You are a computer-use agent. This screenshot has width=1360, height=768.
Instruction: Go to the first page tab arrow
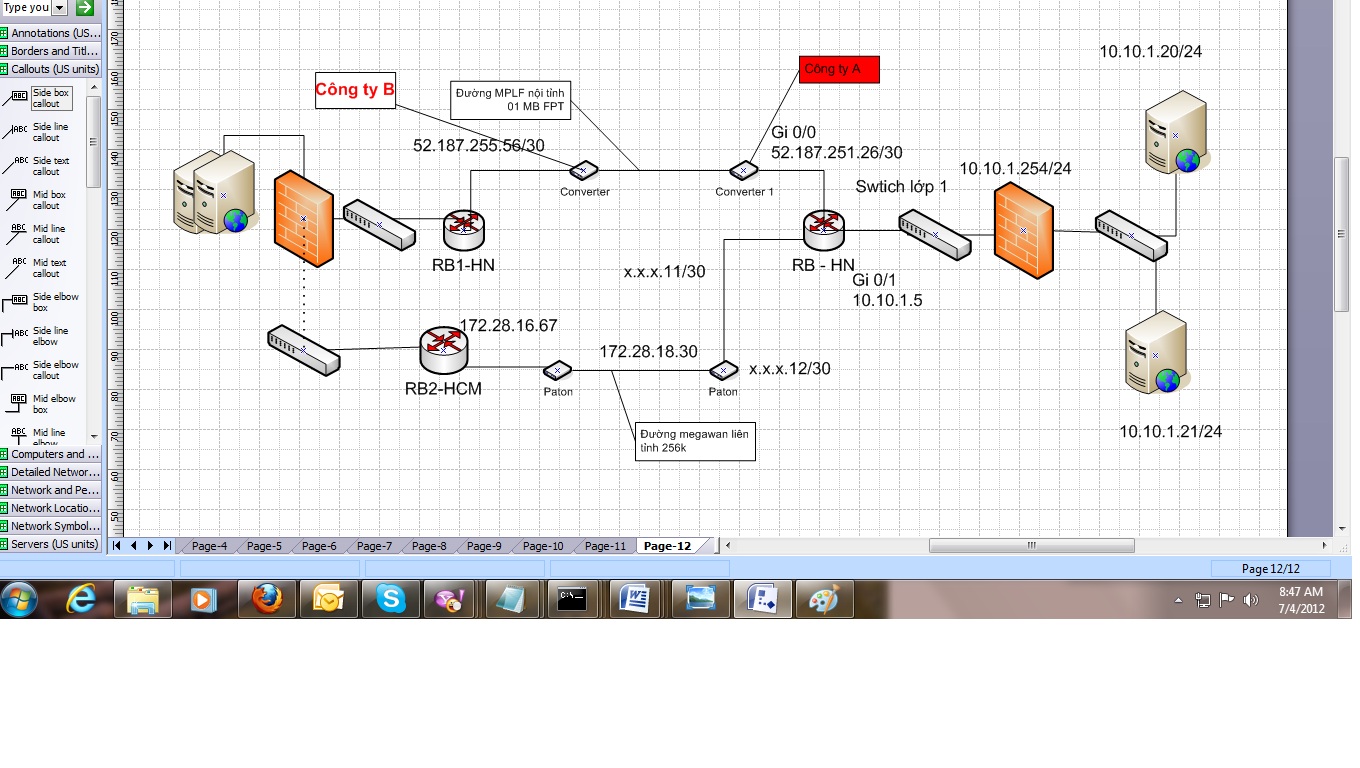point(118,546)
